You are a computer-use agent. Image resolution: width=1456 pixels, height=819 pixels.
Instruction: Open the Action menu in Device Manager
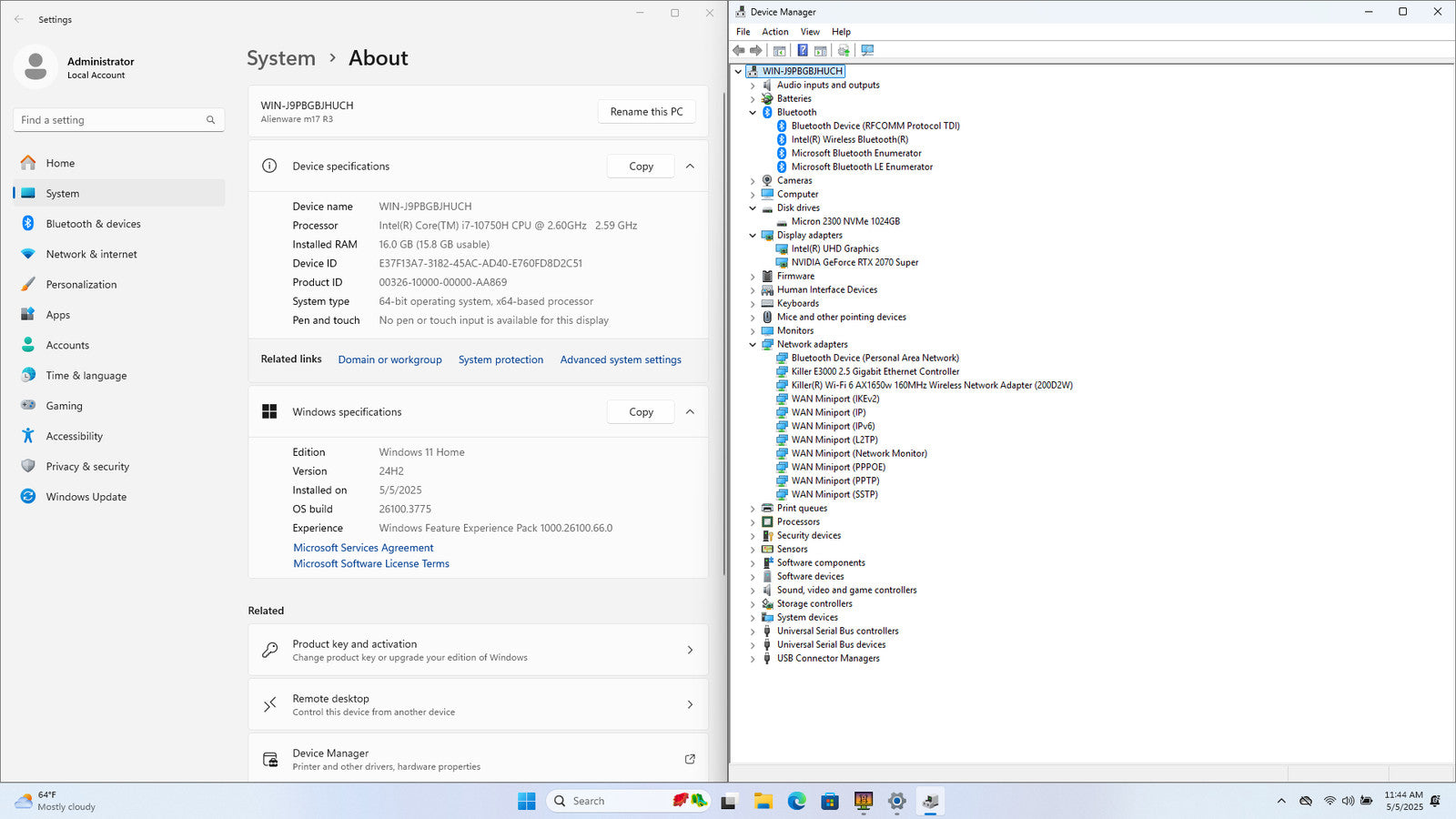pos(774,32)
